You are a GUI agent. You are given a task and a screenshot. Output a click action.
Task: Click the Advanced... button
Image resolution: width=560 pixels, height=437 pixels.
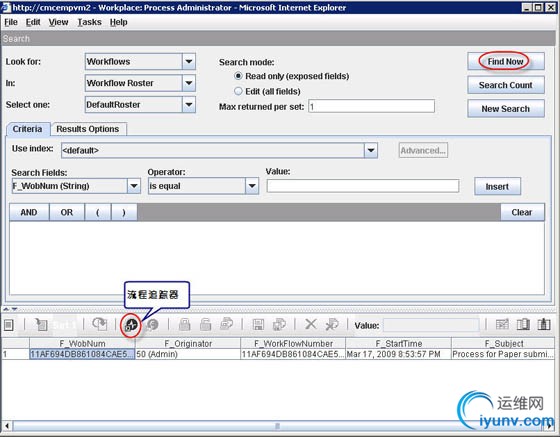coord(423,150)
